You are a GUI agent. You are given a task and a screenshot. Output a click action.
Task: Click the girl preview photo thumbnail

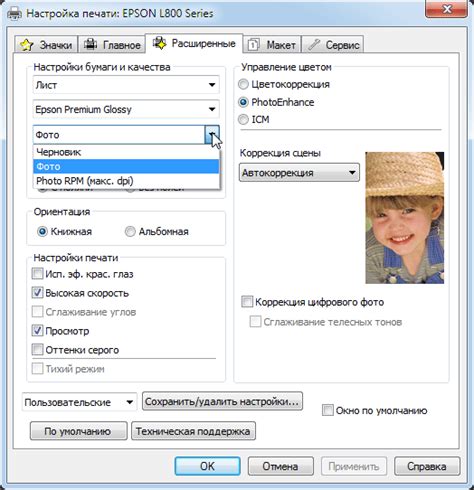pyautogui.click(x=405, y=218)
